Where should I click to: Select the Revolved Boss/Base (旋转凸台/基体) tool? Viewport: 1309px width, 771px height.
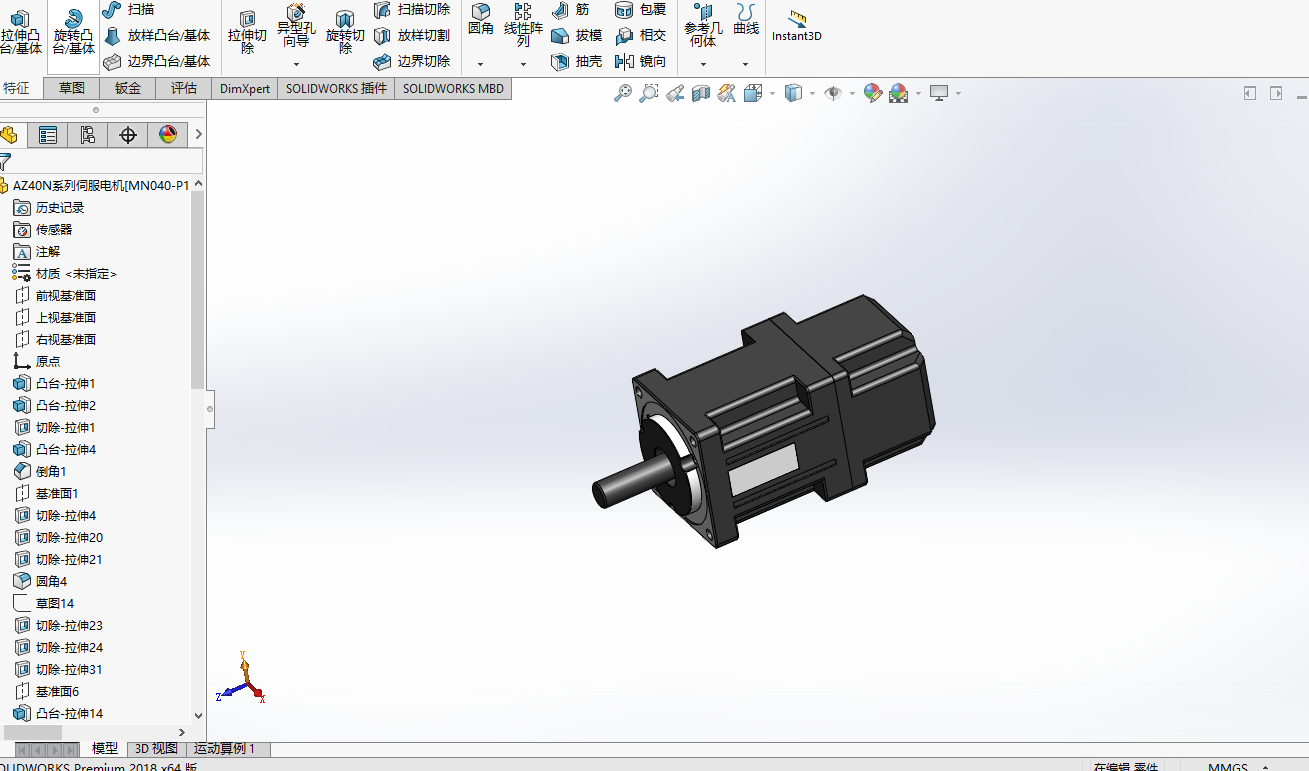[x=73, y=33]
